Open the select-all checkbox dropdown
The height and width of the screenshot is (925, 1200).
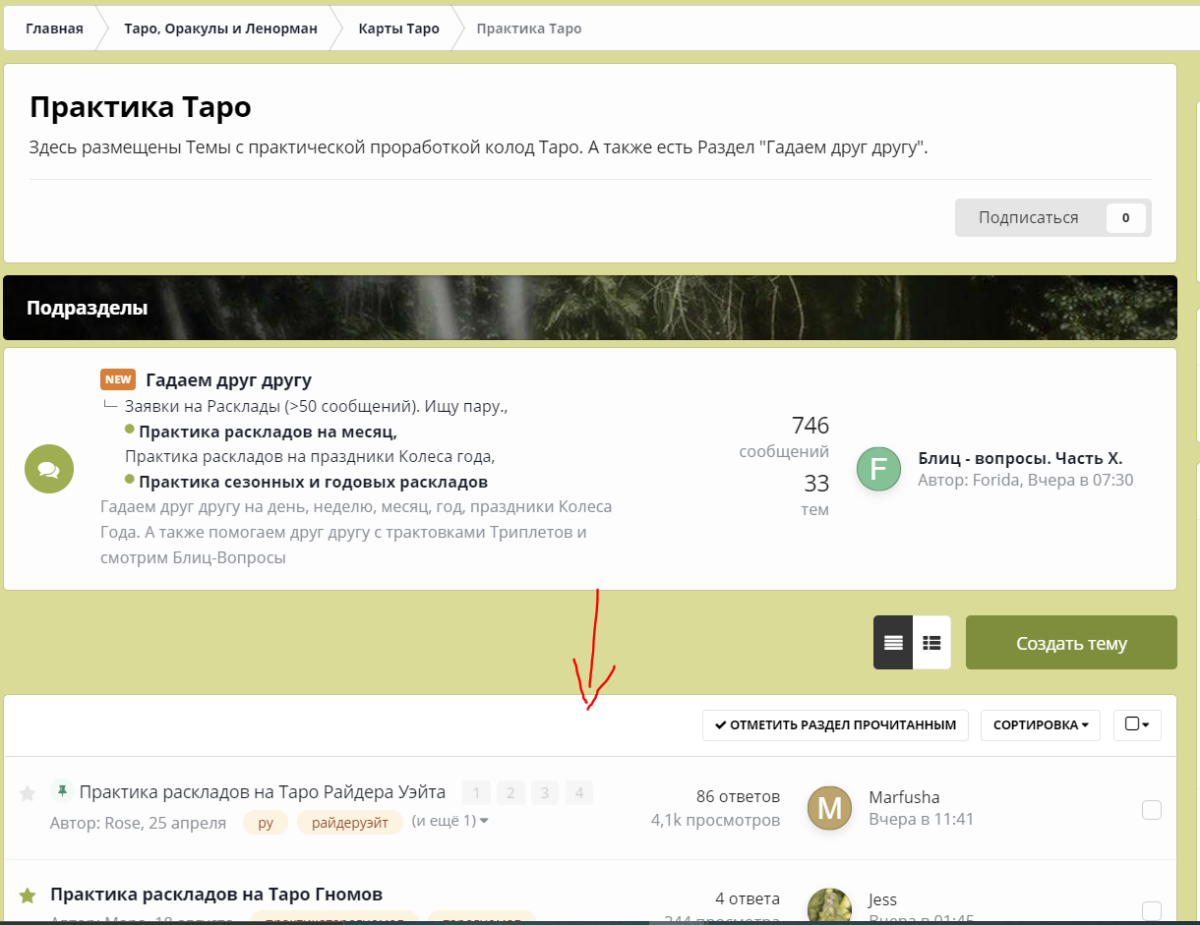[1137, 725]
